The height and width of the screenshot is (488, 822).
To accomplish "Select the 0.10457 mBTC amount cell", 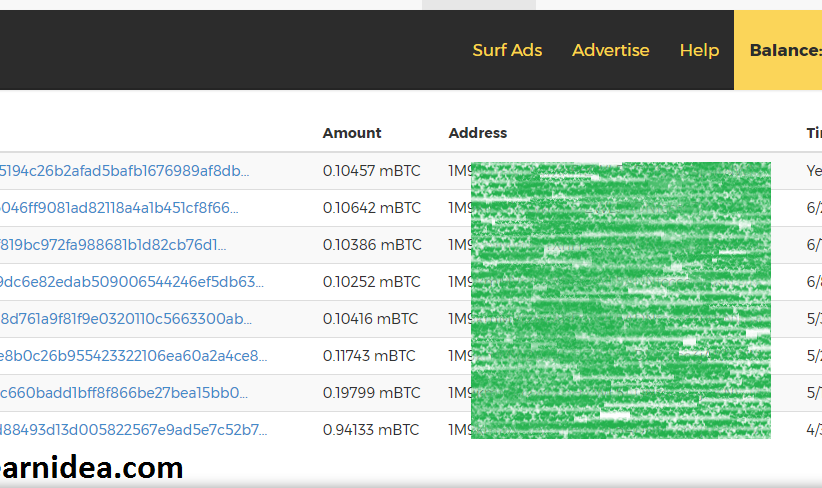I will pos(372,171).
